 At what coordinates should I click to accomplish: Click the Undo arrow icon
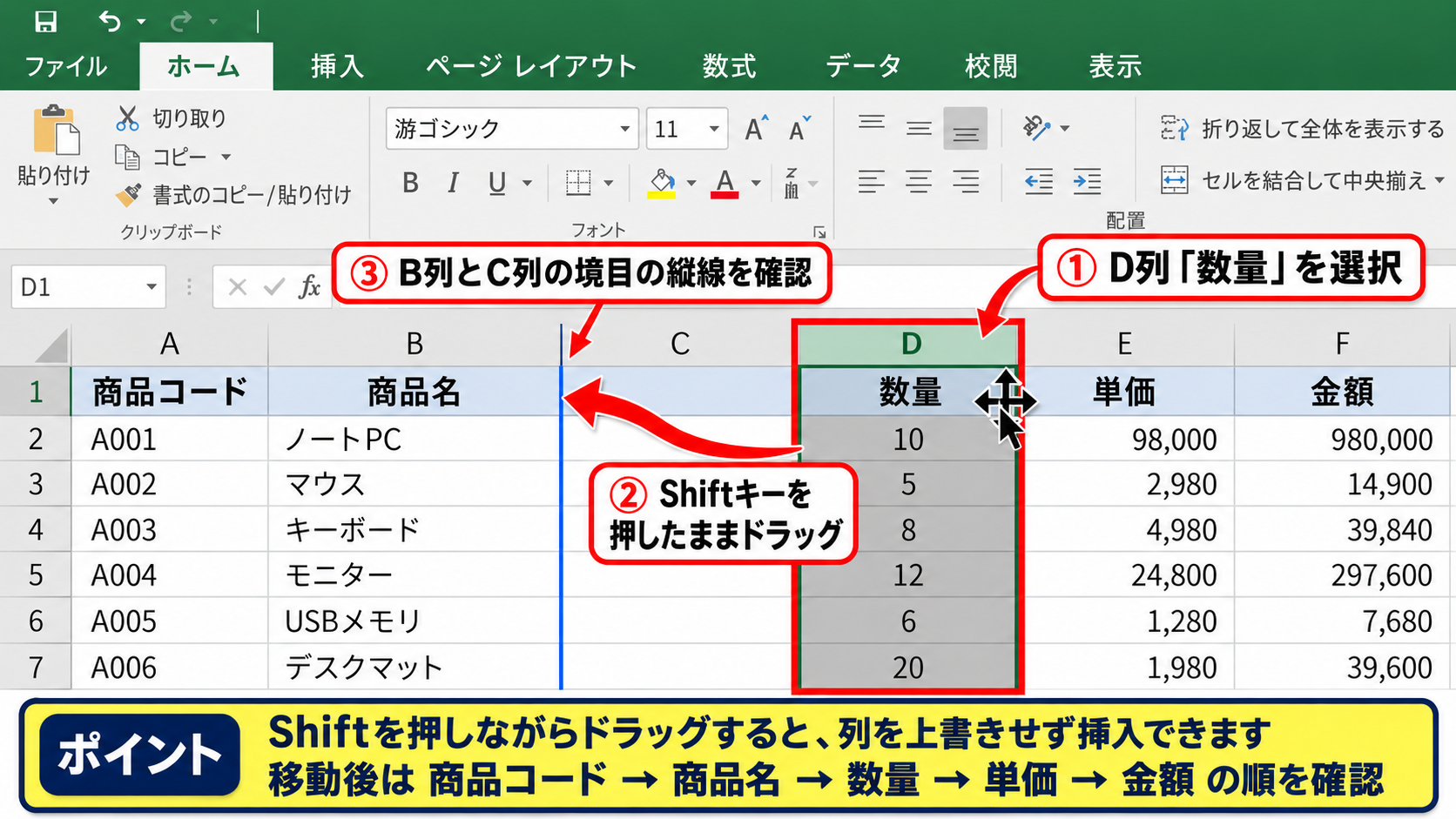pyautogui.click(x=110, y=21)
